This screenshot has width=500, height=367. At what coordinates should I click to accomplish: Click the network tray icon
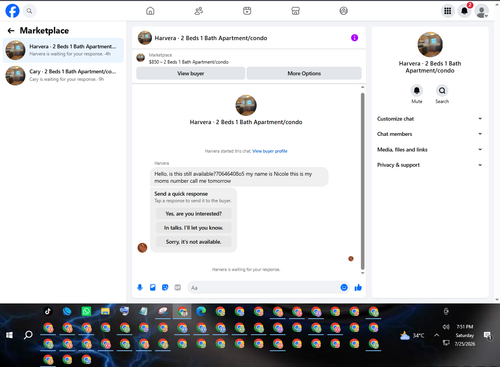point(446,343)
